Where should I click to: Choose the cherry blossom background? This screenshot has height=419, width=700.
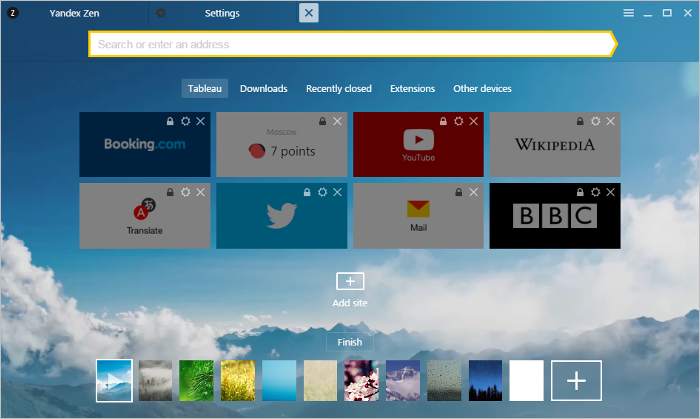tap(362, 381)
